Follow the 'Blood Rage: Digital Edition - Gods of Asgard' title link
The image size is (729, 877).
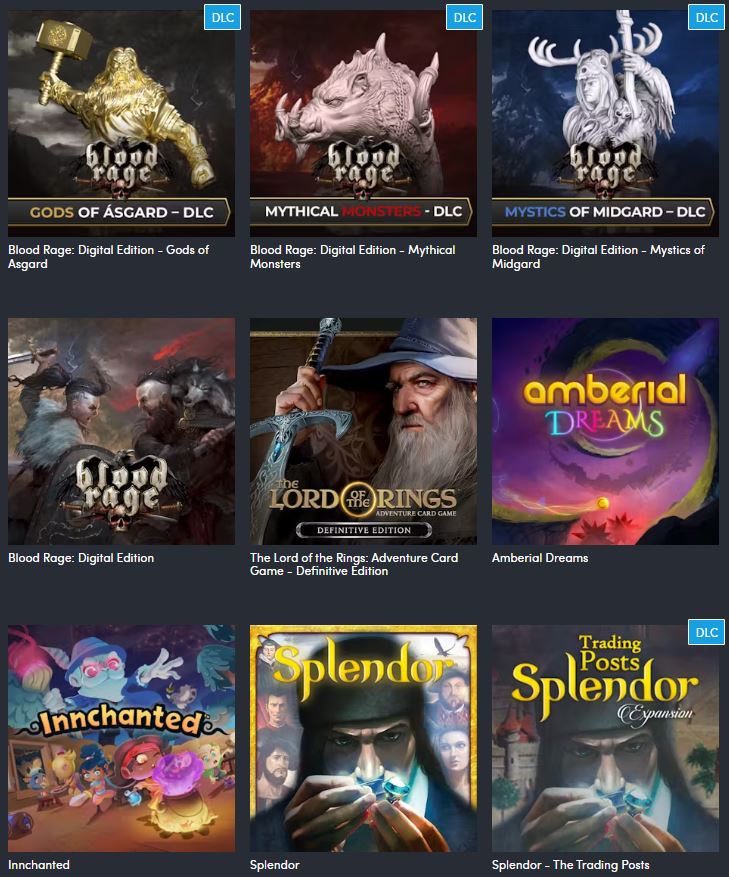(109, 257)
